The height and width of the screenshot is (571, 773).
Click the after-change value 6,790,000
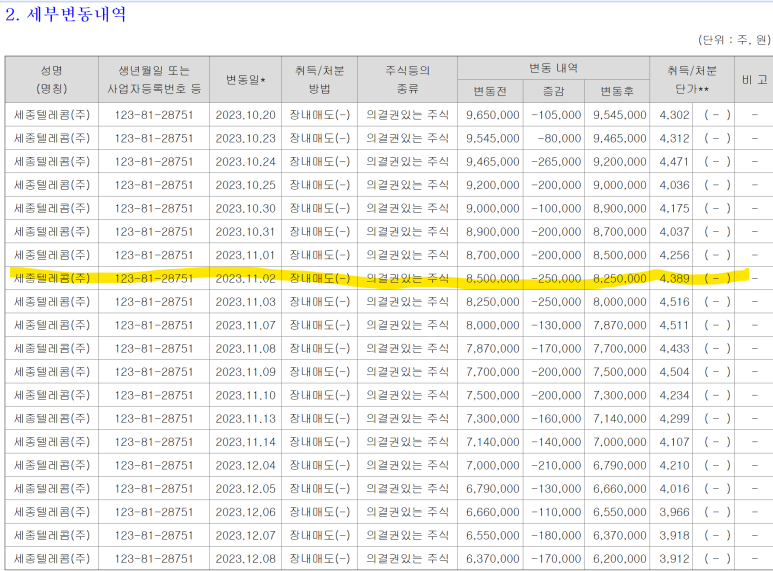pyautogui.click(x=620, y=465)
